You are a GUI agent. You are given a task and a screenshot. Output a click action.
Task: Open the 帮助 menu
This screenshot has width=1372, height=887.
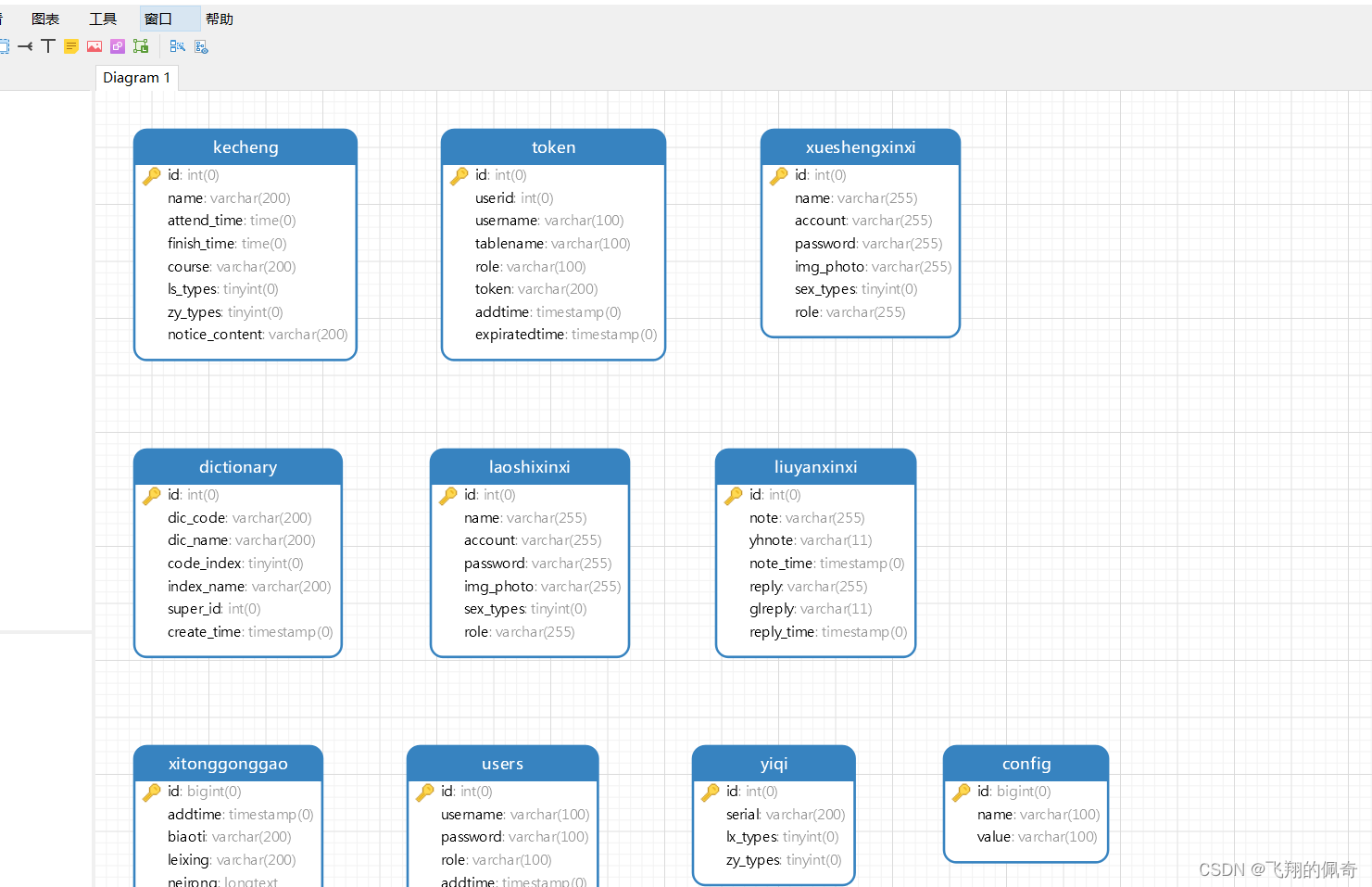click(x=220, y=19)
